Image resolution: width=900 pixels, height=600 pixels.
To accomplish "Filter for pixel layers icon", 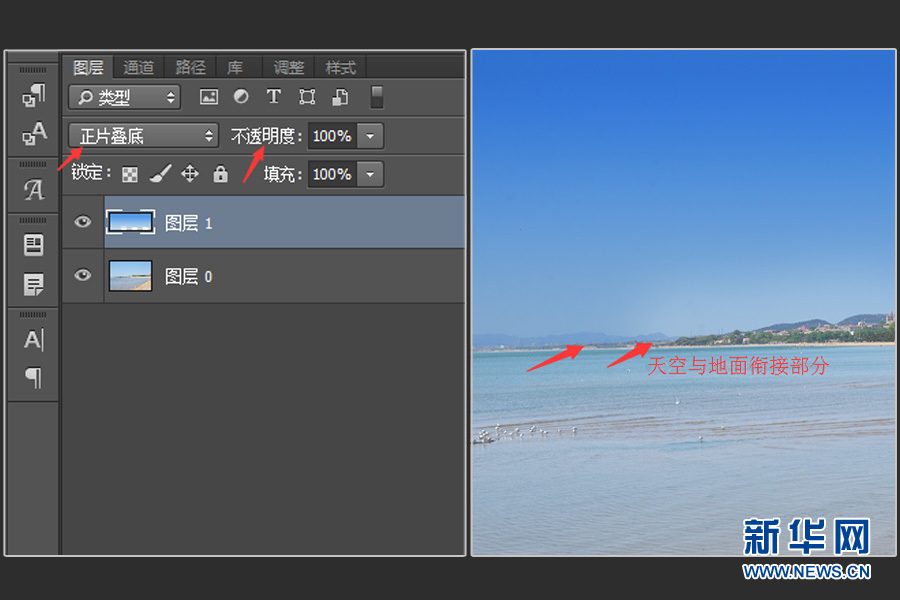I will click(x=208, y=96).
